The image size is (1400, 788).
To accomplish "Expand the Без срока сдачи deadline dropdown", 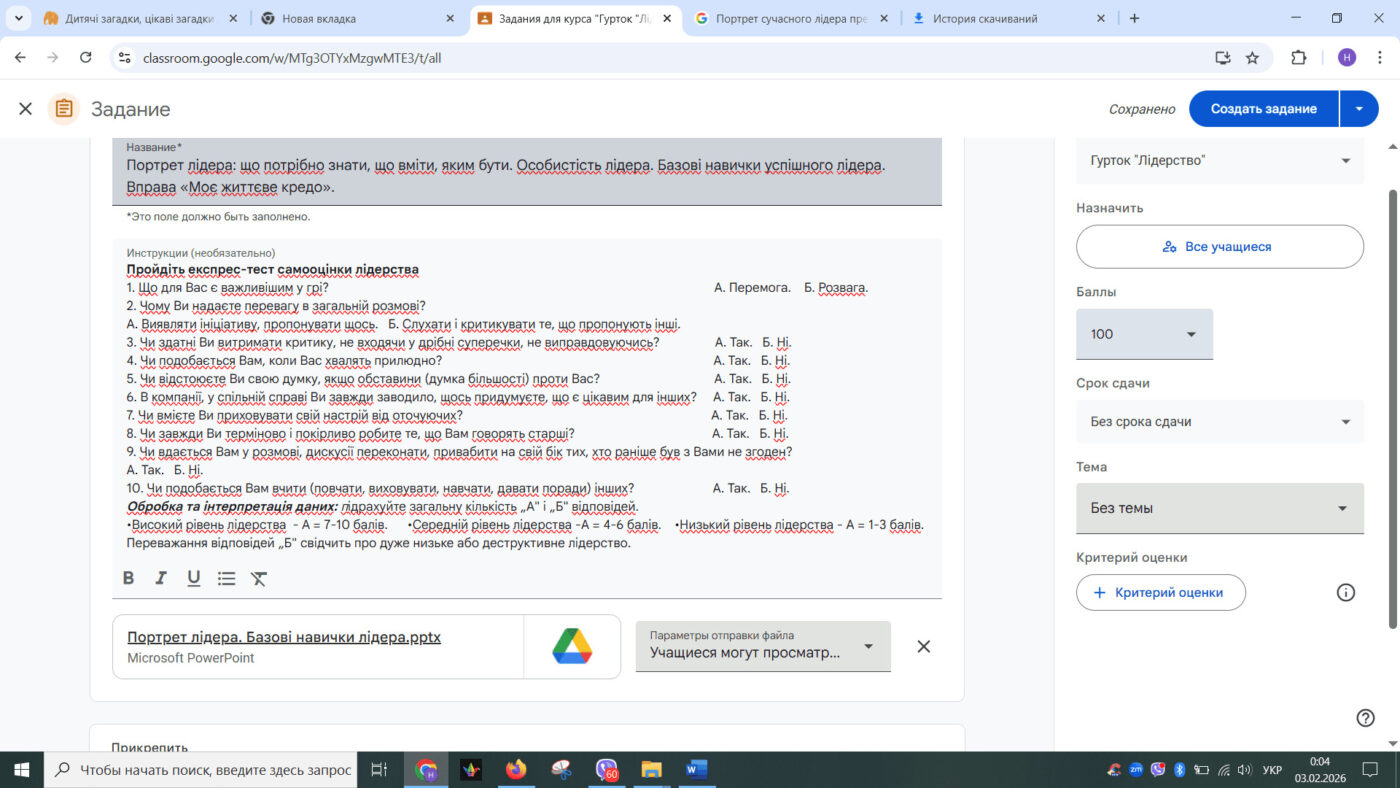I will click(1219, 422).
